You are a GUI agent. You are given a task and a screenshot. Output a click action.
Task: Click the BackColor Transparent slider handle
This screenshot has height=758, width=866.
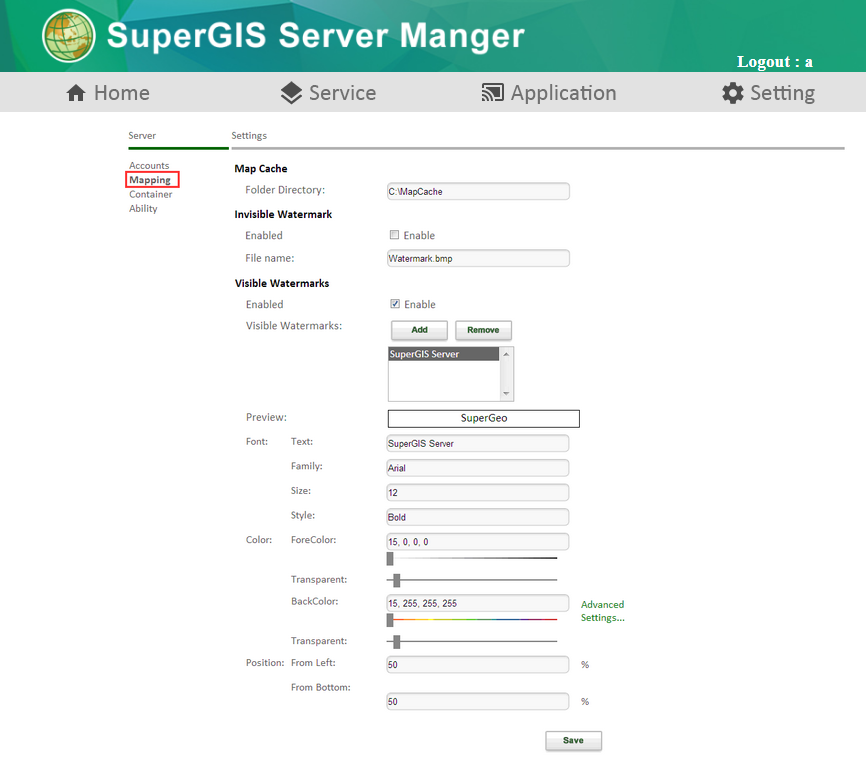pyautogui.click(x=397, y=641)
